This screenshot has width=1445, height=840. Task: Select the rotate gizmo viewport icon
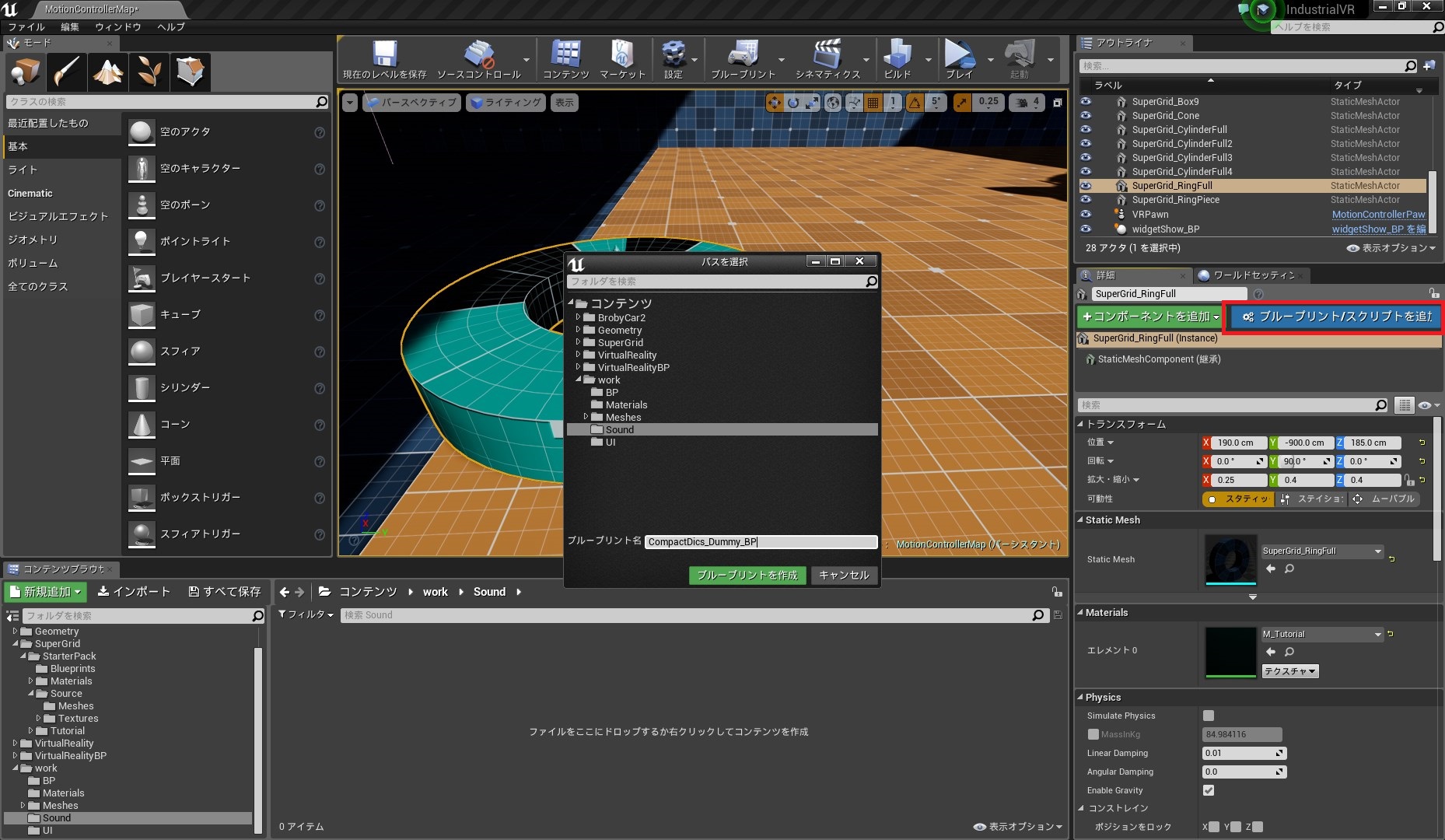click(793, 102)
